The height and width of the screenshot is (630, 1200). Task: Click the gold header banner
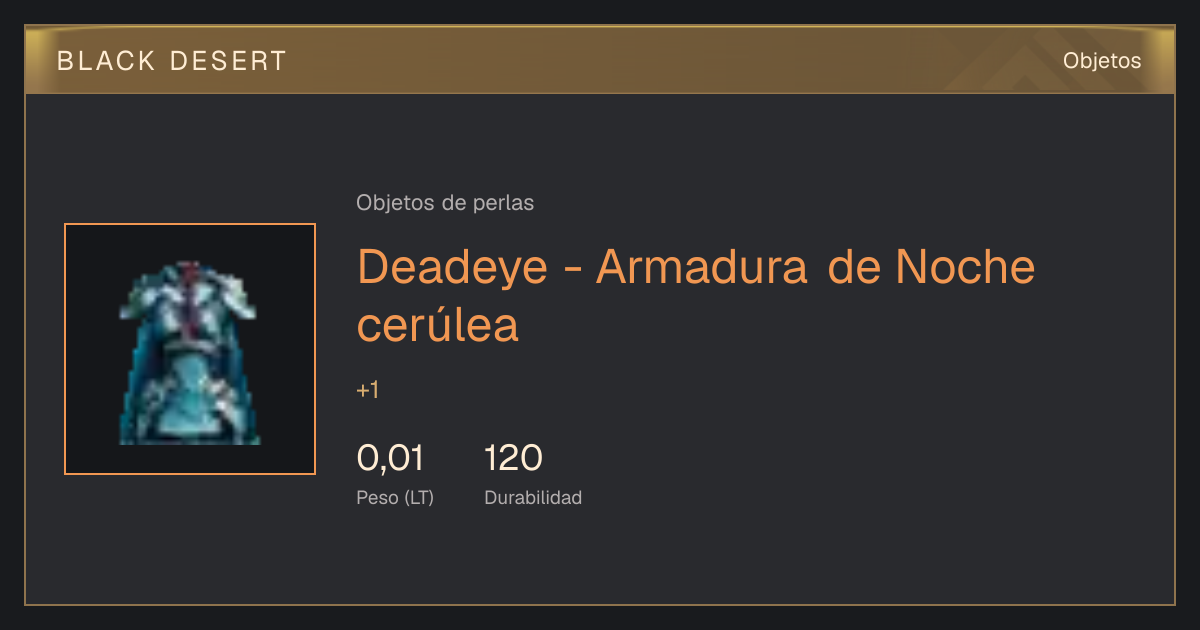(x=600, y=60)
